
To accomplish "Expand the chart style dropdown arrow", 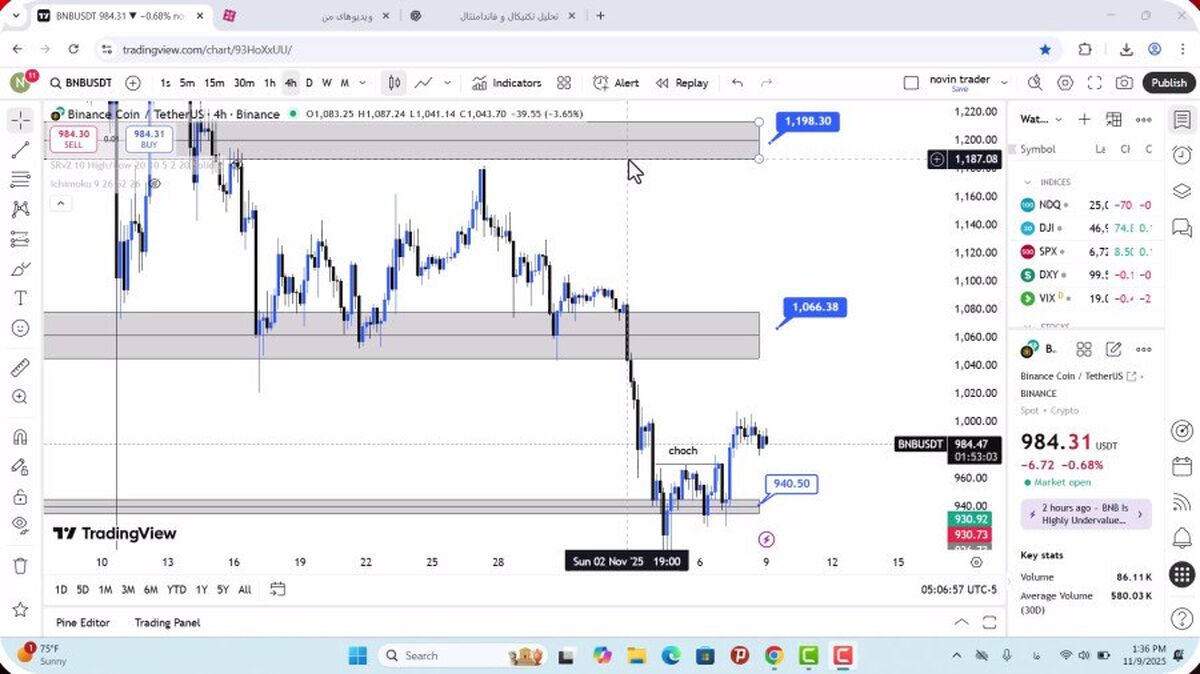I will pyautogui.click(x=447, y=83).
